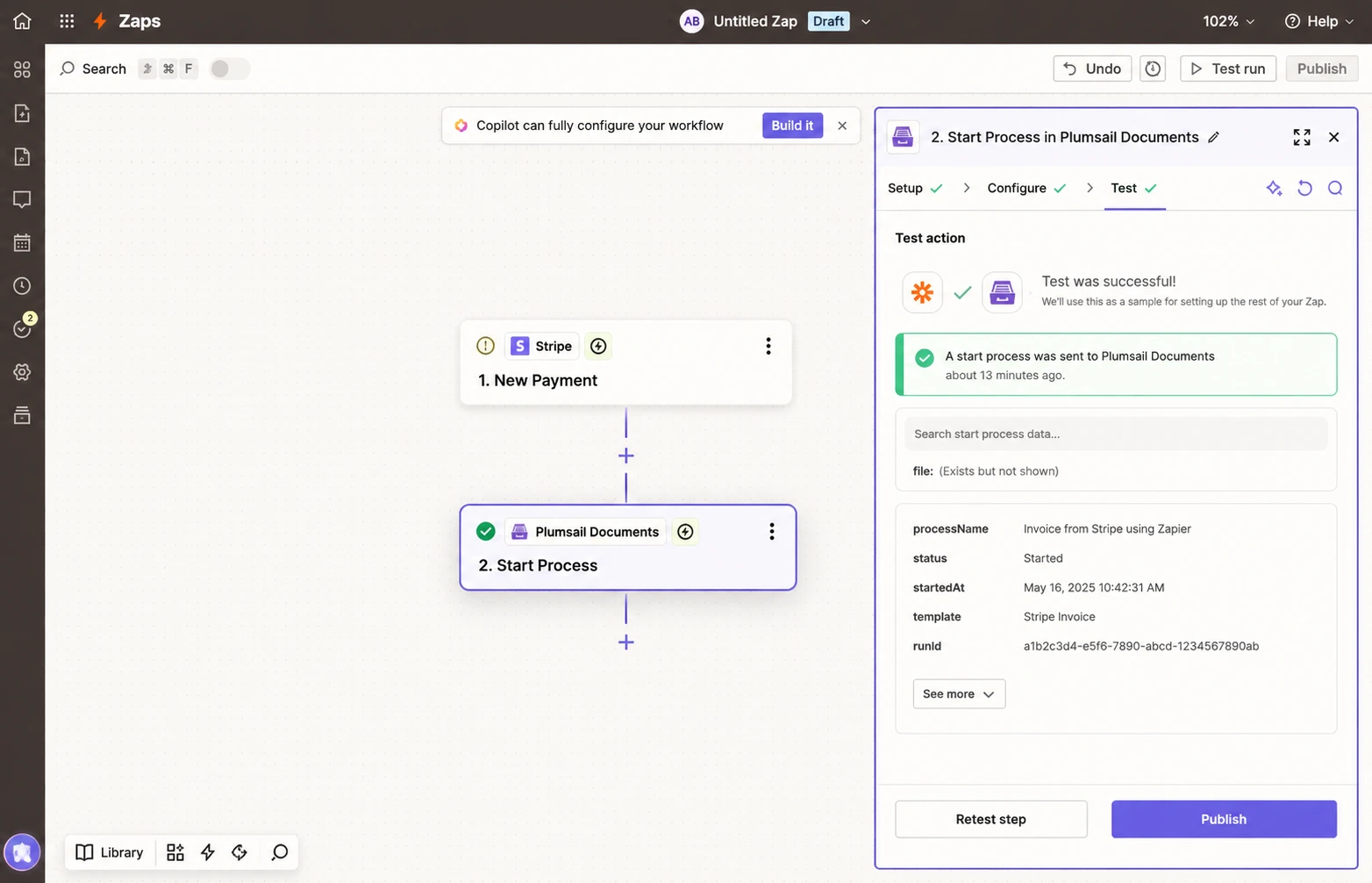Click the file: (Exists but not shown) row
1372x883 pixels.
point(985,471)
